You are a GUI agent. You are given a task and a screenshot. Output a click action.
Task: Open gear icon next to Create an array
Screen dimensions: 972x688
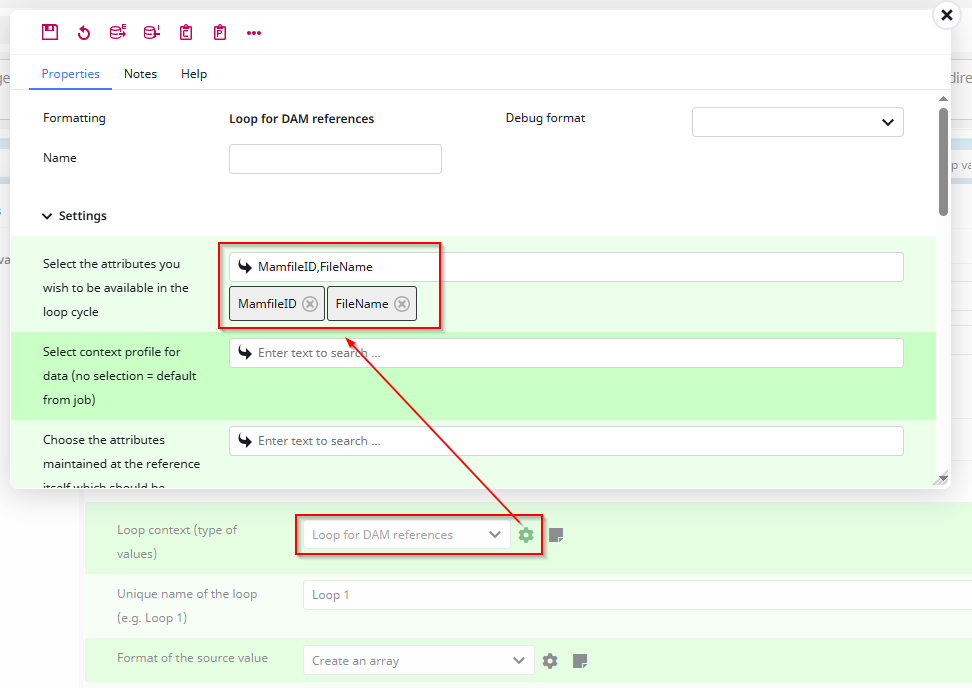pyautogui.click(x=549, y=660)
